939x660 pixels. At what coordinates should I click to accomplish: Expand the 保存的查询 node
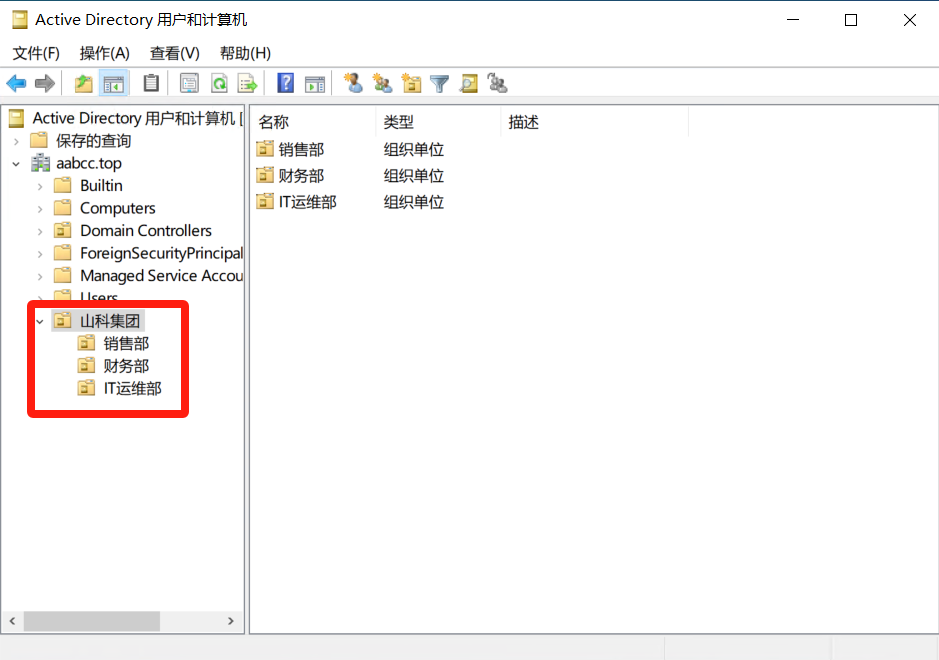tap(16, 141)
